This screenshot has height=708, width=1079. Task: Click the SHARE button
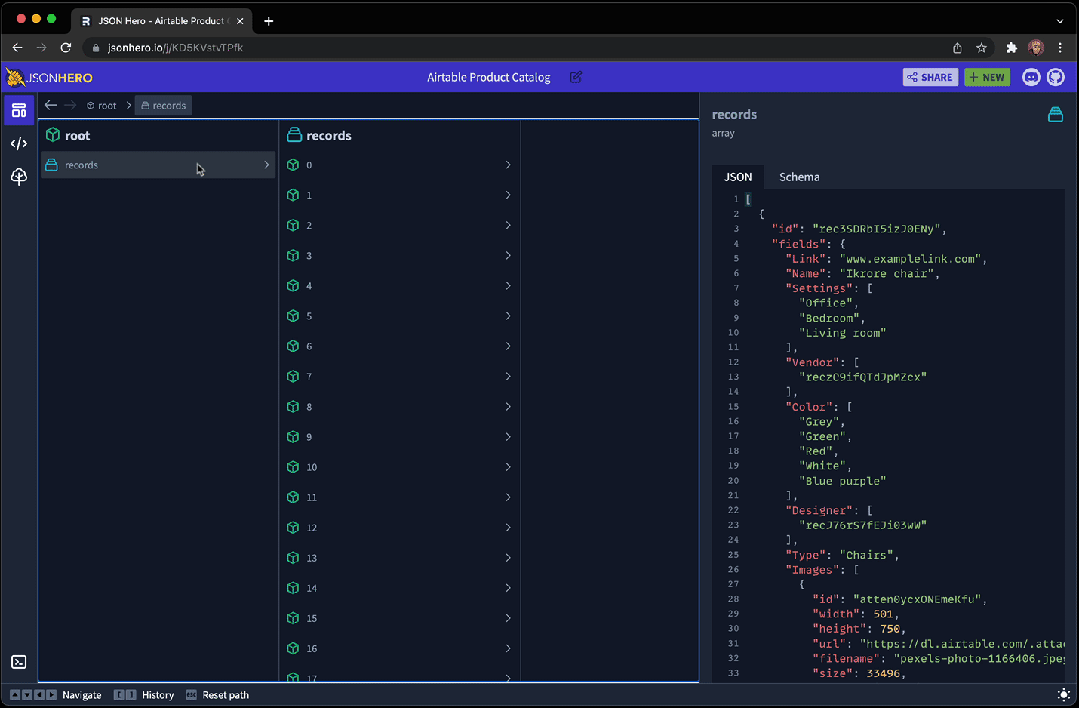(930, 77)
